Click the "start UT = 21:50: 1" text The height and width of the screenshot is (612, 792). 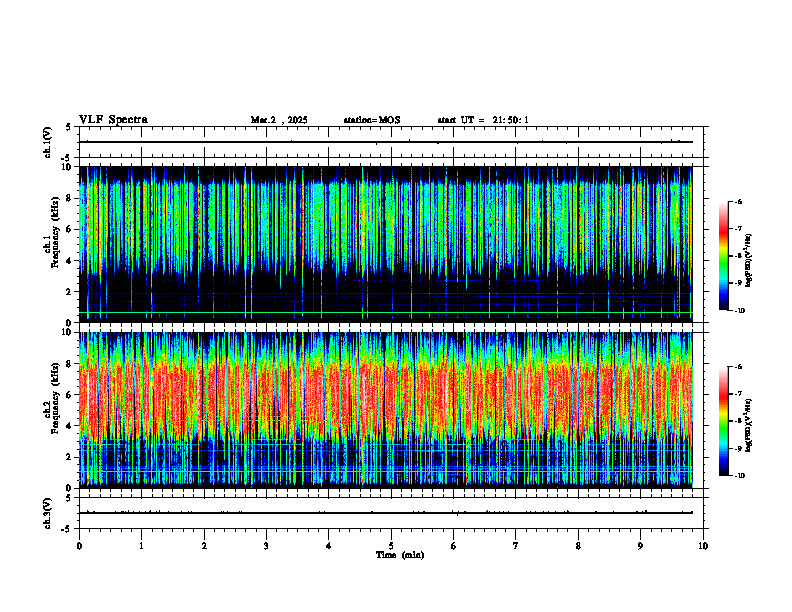pyautogui.click(x=483, y=120)
